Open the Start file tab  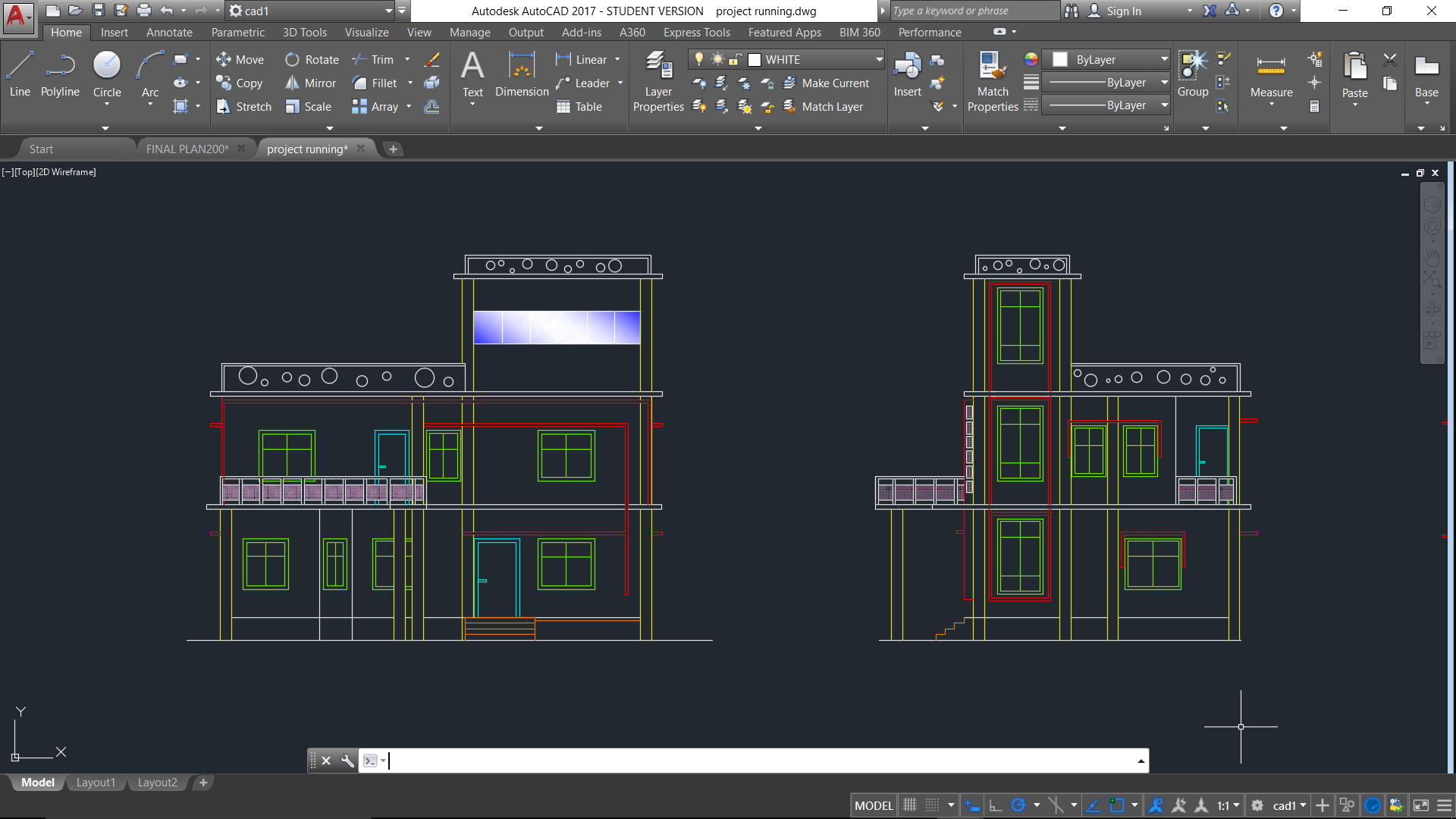pyautogui.click(x=41, y=149)
